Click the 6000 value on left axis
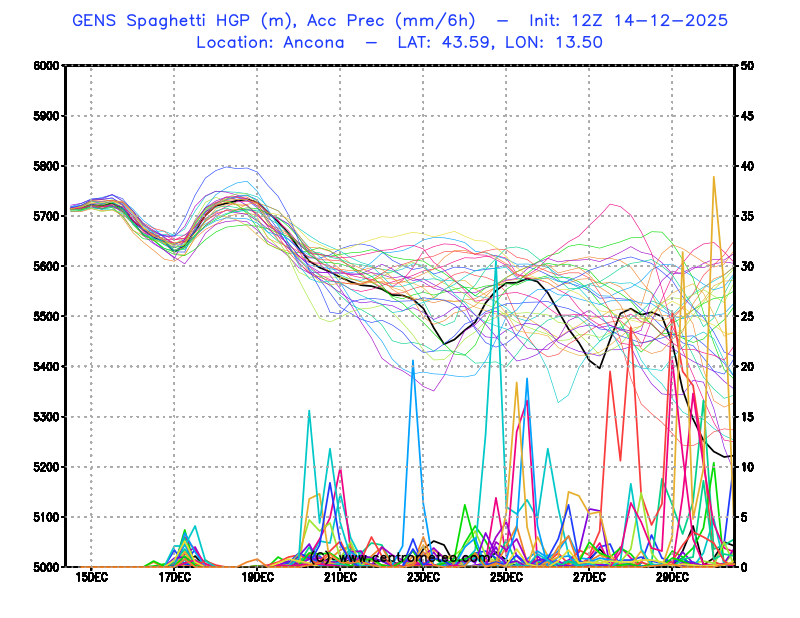800x618 pixels. (46, 66)
